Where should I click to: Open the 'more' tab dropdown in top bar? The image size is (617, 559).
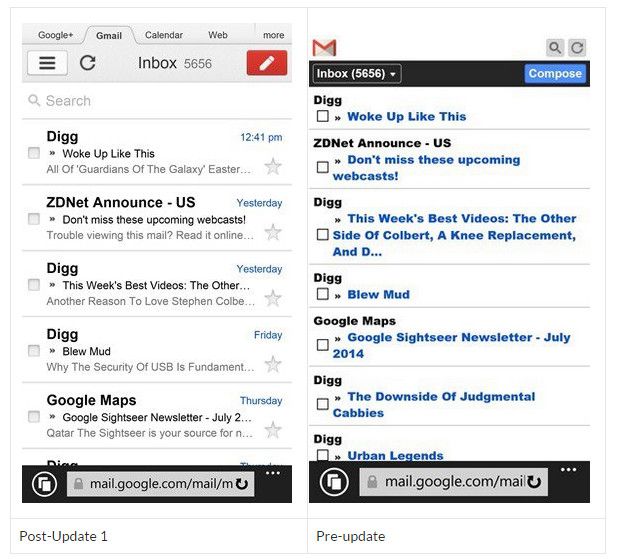coord(273,35)
